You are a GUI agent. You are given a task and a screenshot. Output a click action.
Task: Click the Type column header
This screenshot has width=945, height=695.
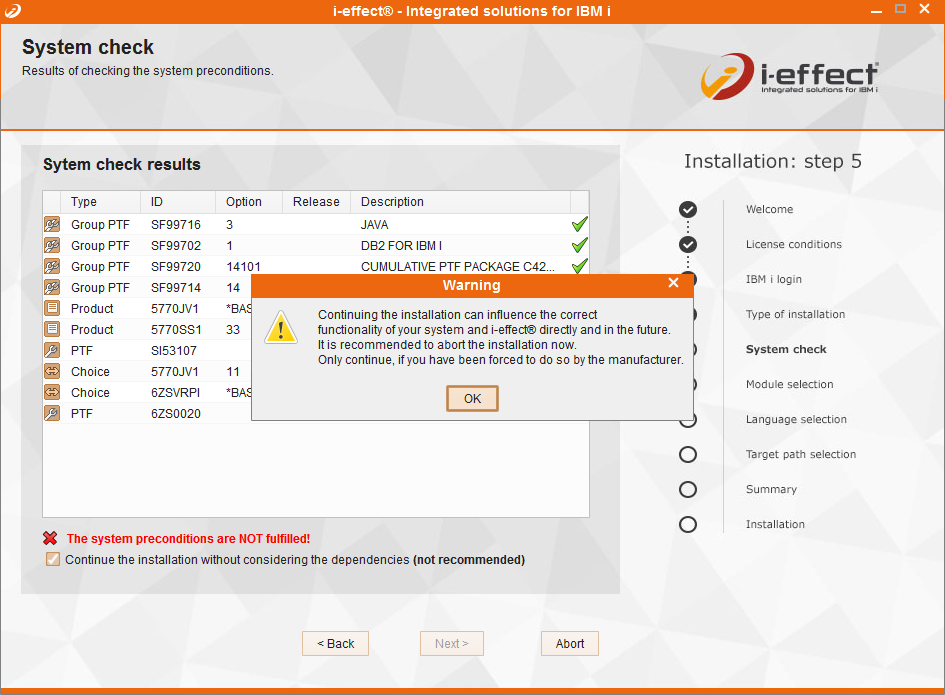[84, 202]
